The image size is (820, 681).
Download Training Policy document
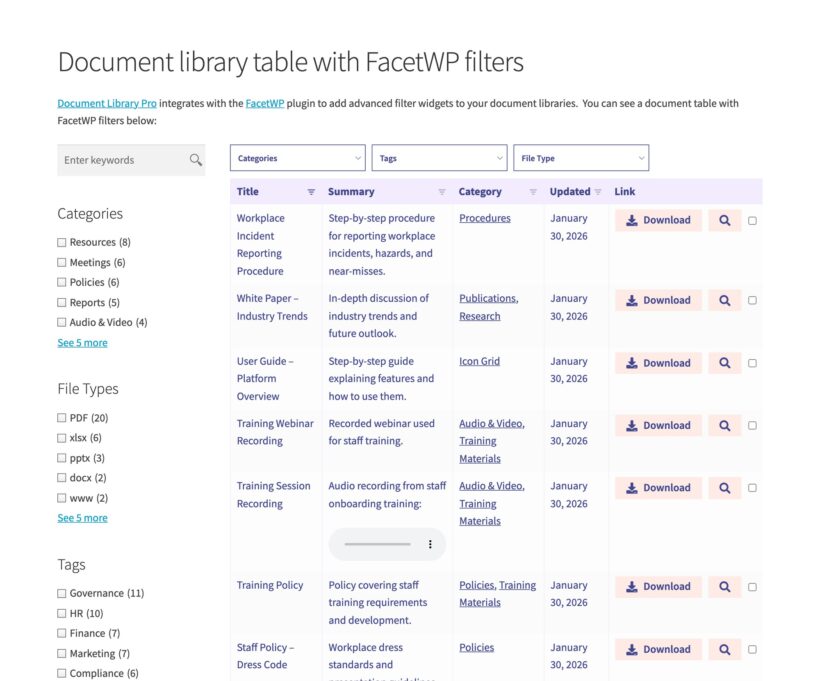pyautogui.click(x=658, y=587)
